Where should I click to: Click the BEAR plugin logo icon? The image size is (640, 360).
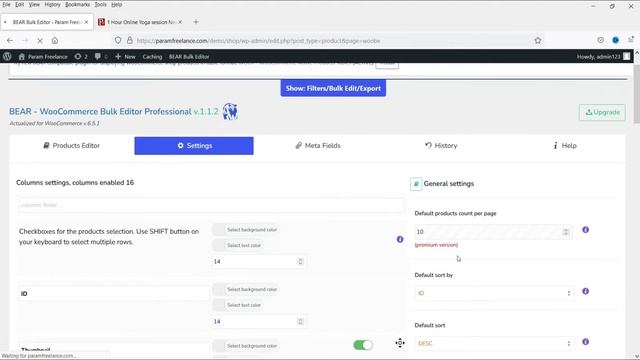[230, 111]
